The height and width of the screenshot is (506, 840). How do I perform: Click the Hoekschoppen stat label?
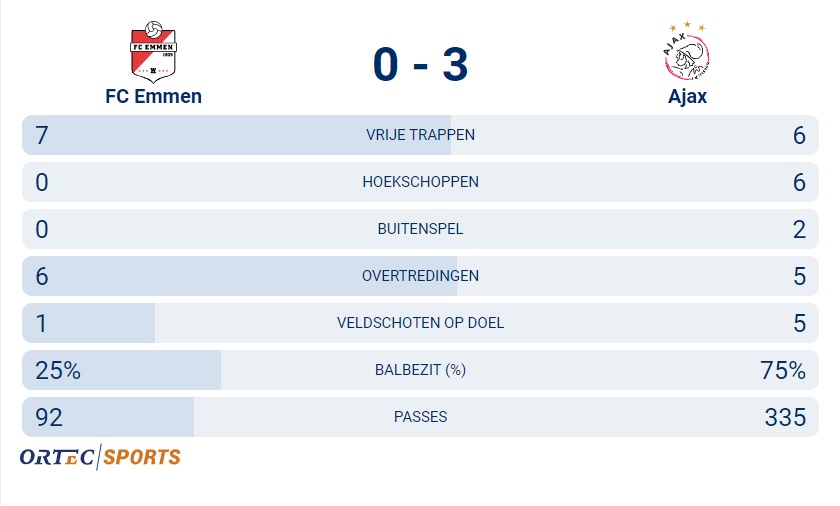coord(421,182)
